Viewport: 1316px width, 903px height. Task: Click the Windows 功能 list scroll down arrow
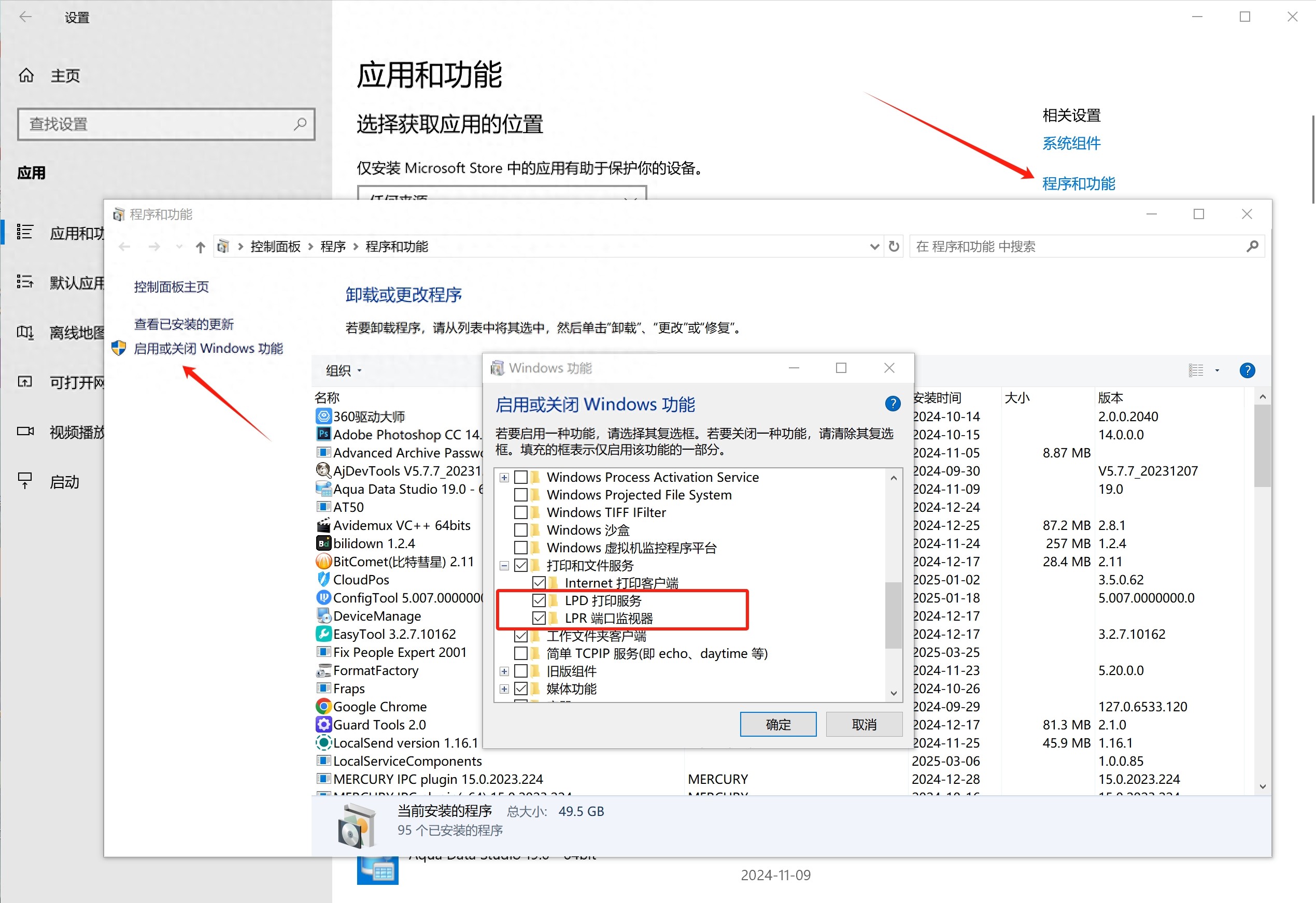(894, 693)
